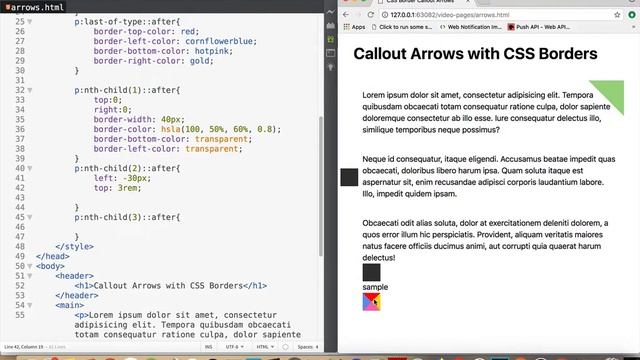
Task: Bookmark this page with the star icon
Action: point(617,15)
